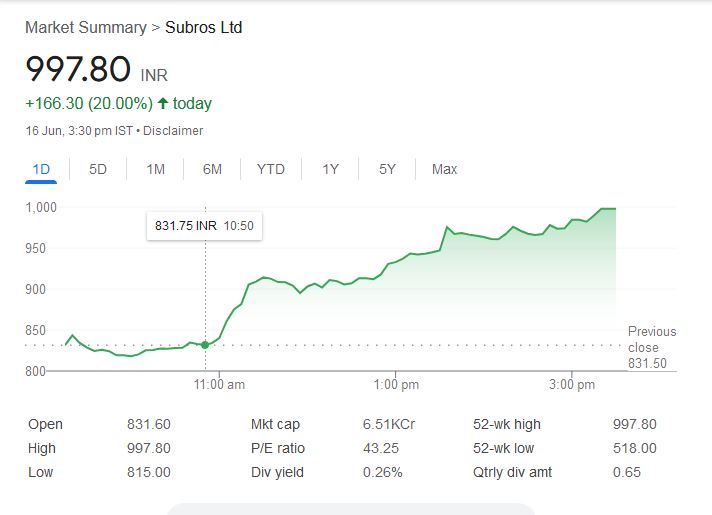This screenshot has height=515, width=712.
Task: Switch to the 5D tab
Action: coord(98,169)
